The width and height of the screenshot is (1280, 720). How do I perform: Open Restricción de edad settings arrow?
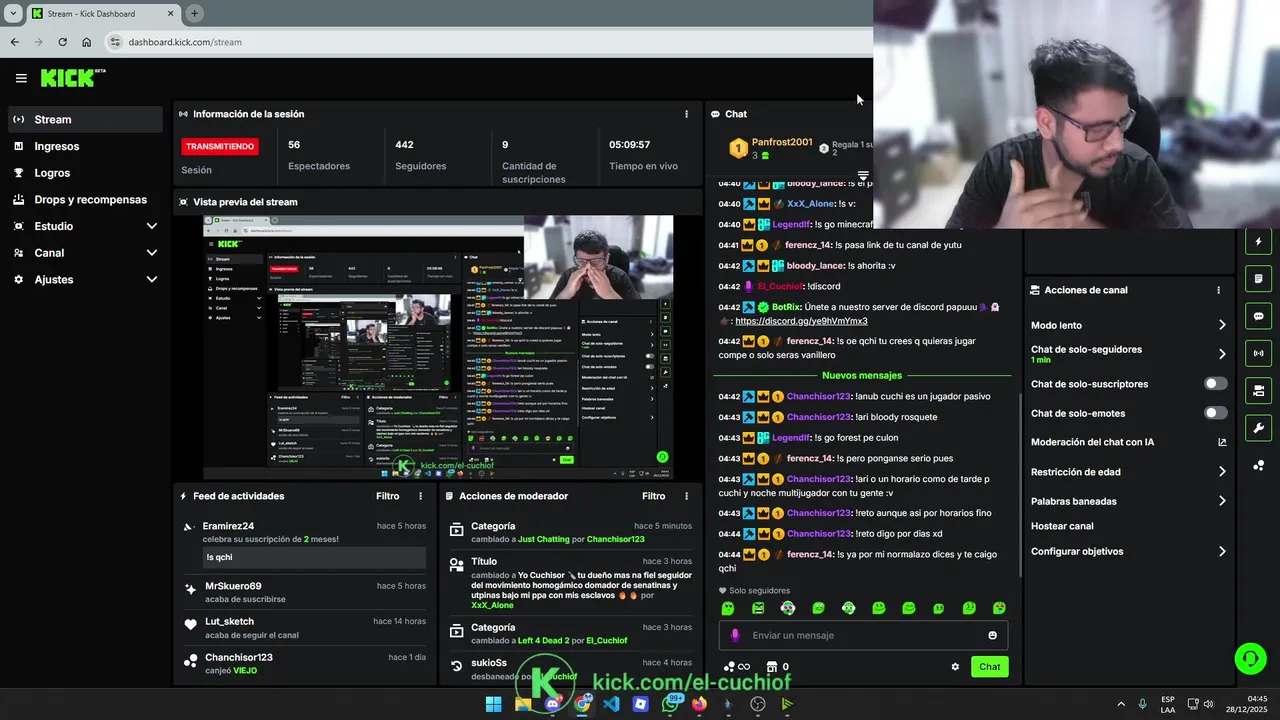click(1222, 472)
